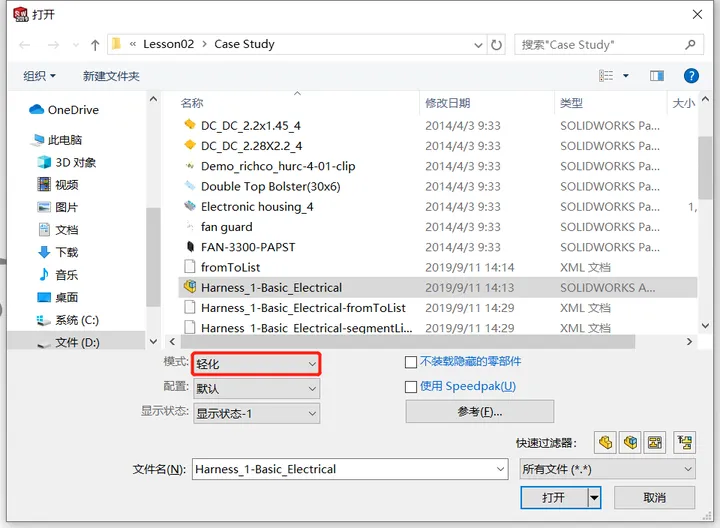Click Lesson02 in the address breadcrumb
720x528 pixels.
click(x=169, y=44)
